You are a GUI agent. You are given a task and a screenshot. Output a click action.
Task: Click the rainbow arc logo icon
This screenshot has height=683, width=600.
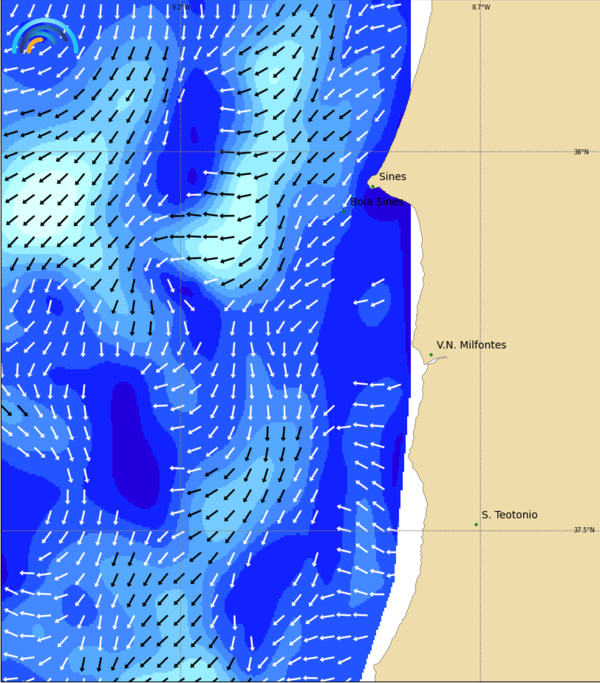pyautogui.click(x=44, y=37)
